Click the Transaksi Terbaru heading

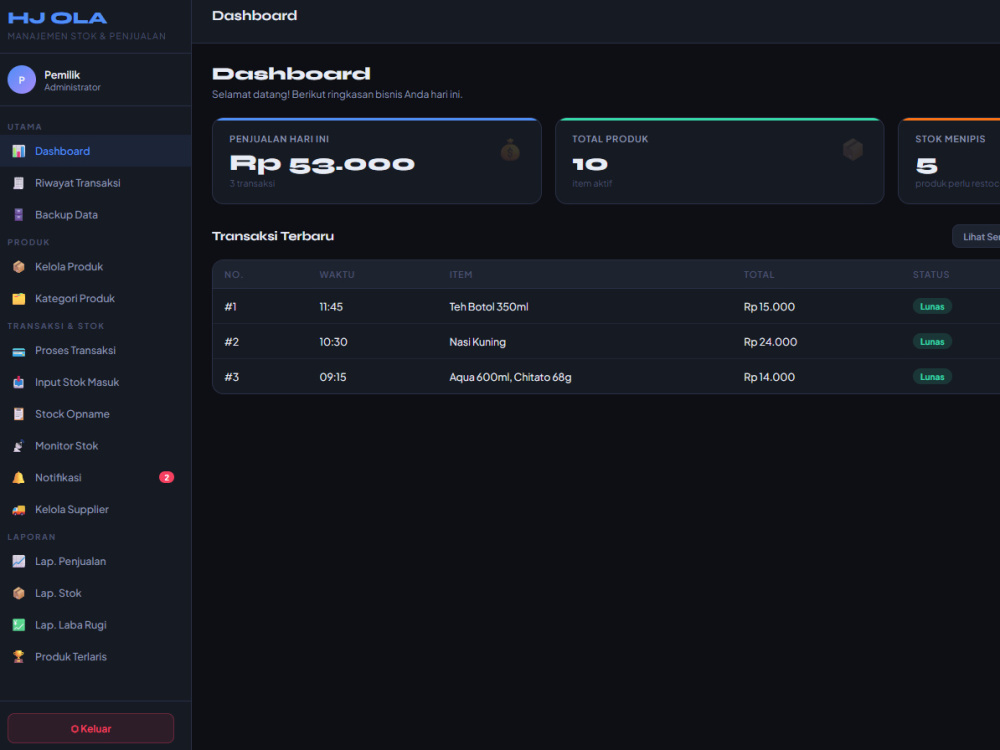tap(273, 236)
